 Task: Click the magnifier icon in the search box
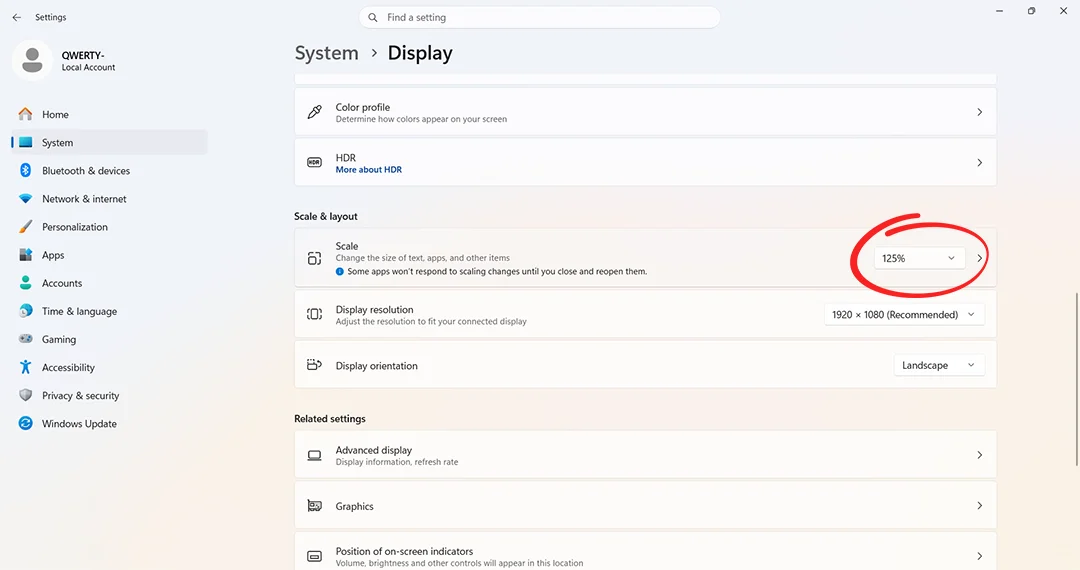[x=373, y=17]
